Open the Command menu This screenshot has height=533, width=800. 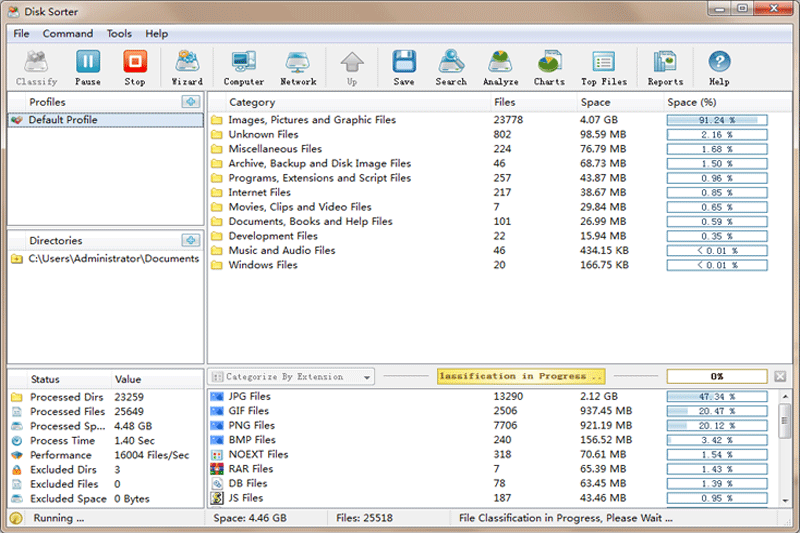[68, 34]
